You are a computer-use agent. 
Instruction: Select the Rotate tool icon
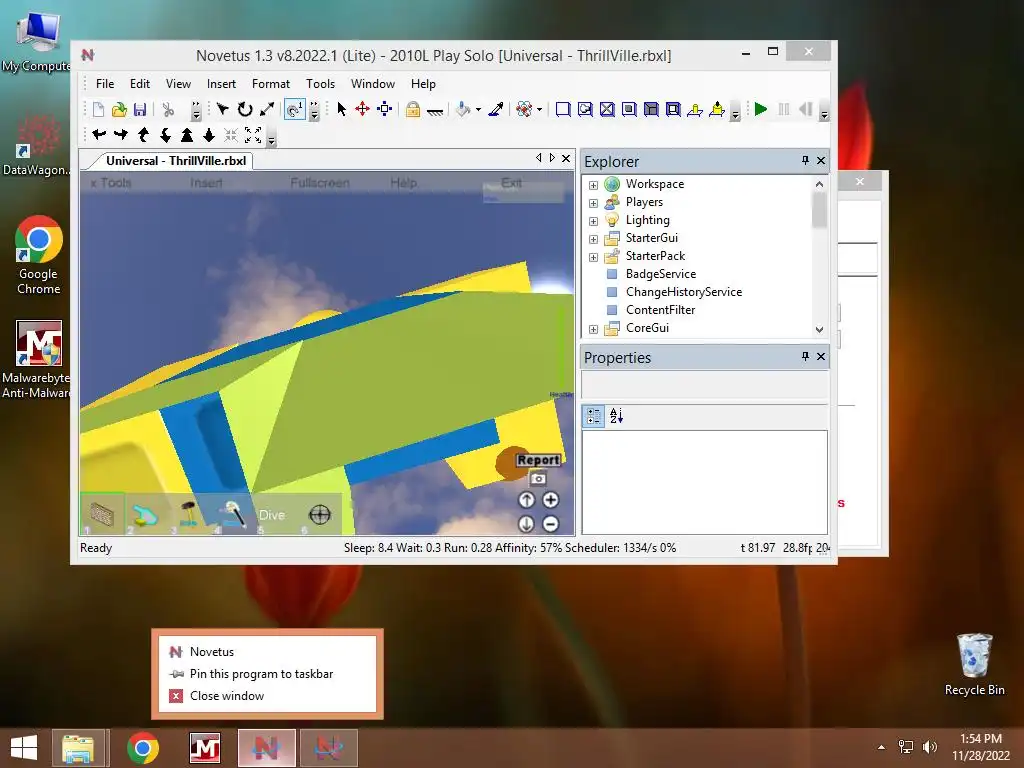click(245, 110)
